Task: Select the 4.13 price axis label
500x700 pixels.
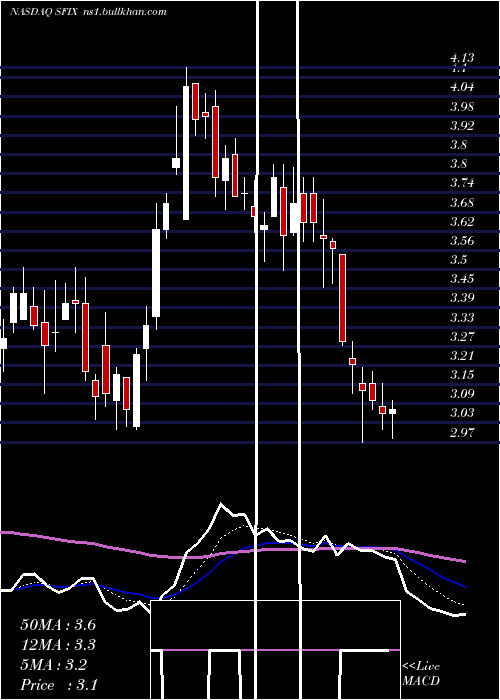Action: (462, 58)
